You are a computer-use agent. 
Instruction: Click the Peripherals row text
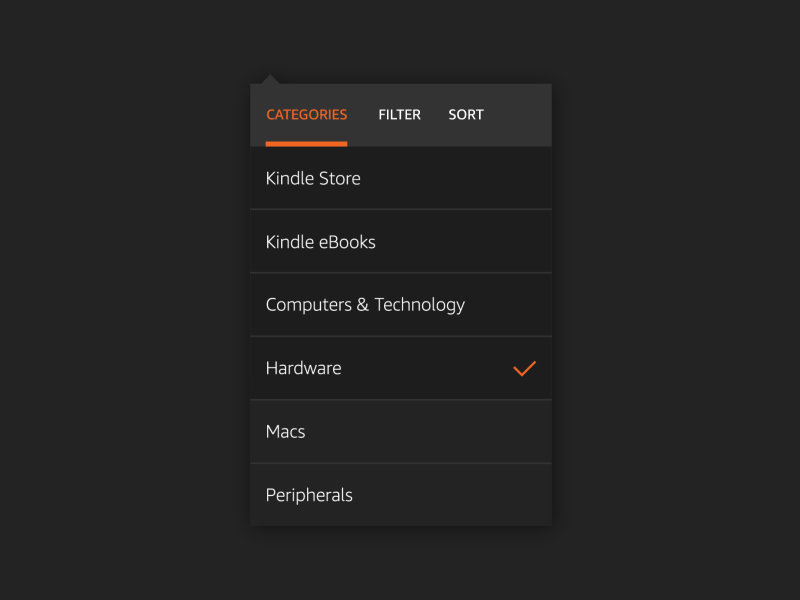[309, 494]
